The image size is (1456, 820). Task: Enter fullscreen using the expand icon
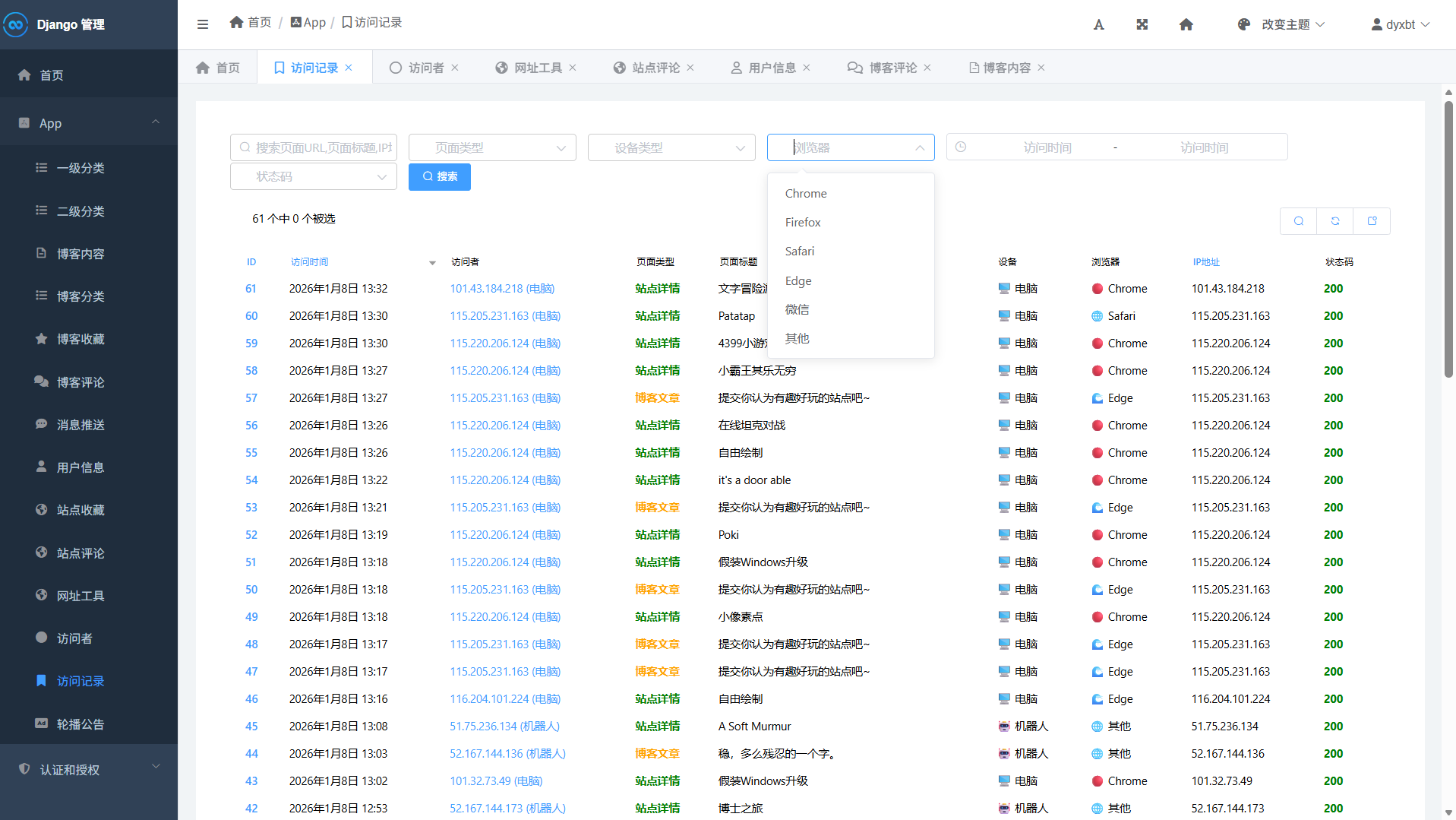coord(1142,24)
